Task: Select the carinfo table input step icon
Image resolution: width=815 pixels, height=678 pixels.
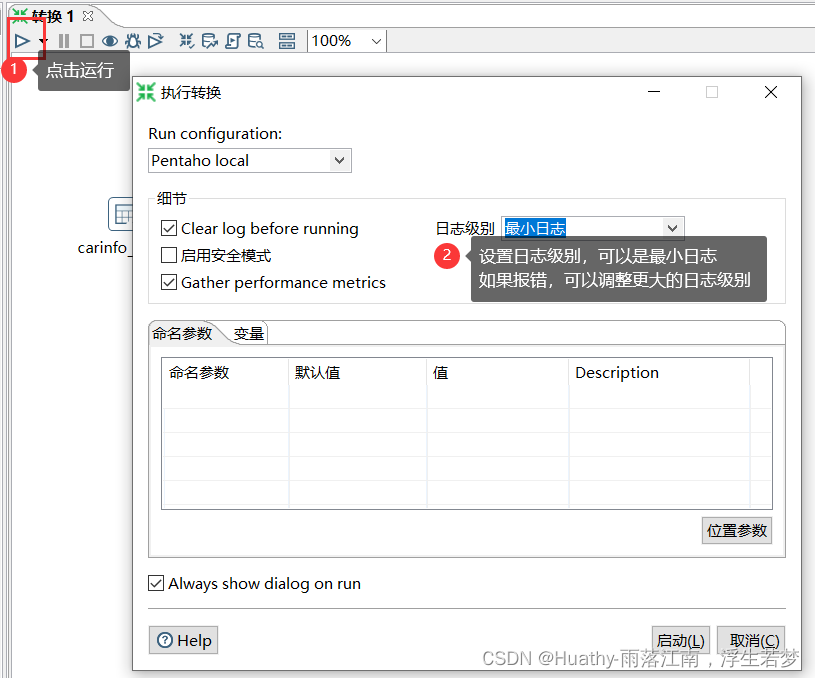Action: 121,214
